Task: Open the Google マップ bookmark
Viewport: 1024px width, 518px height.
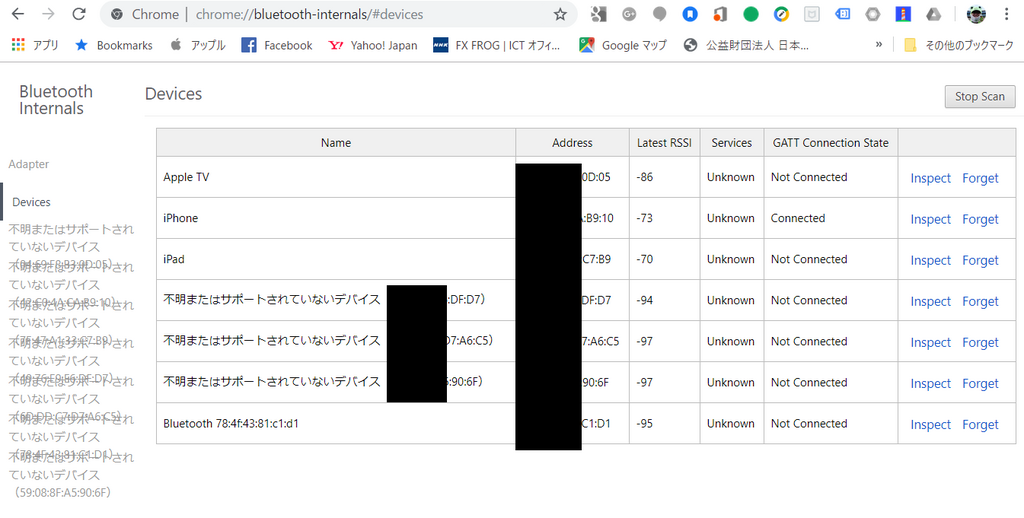Action: (622, 45)
